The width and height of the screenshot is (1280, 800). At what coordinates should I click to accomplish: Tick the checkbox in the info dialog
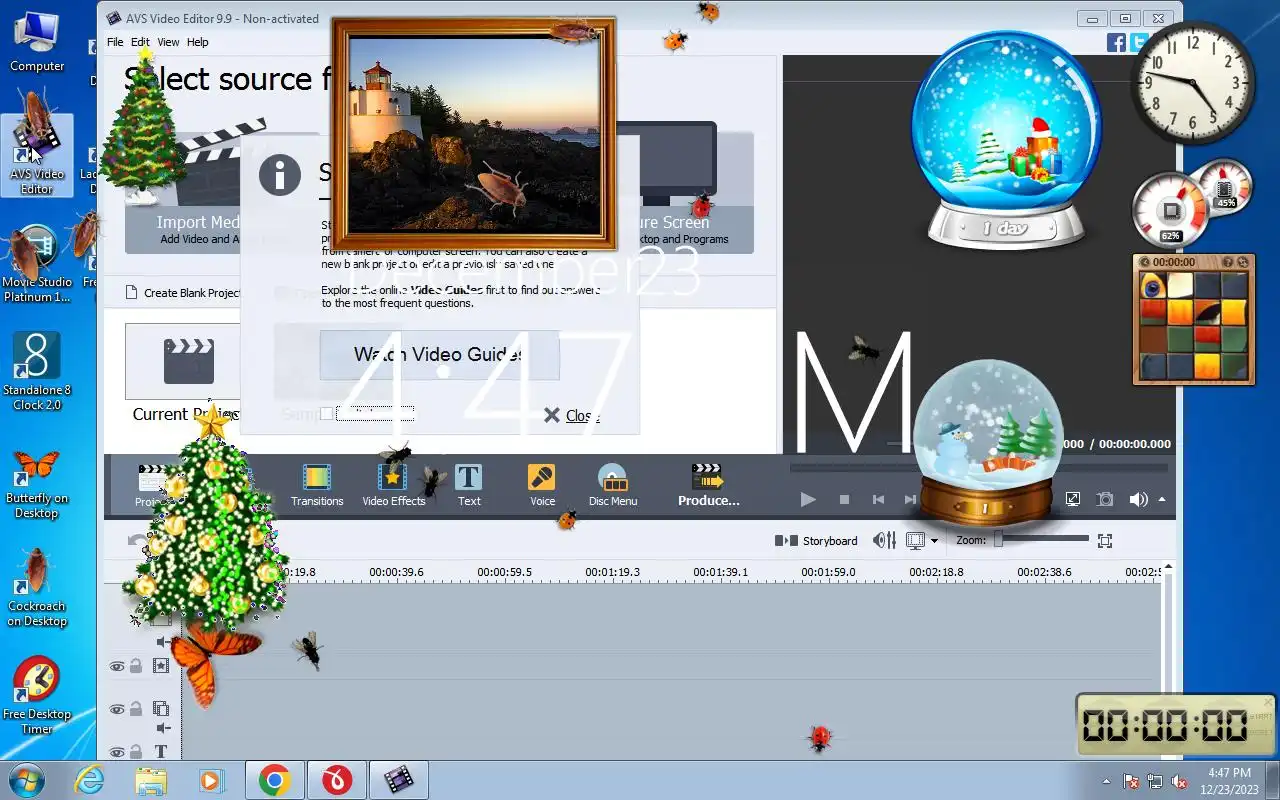[326, 413]
